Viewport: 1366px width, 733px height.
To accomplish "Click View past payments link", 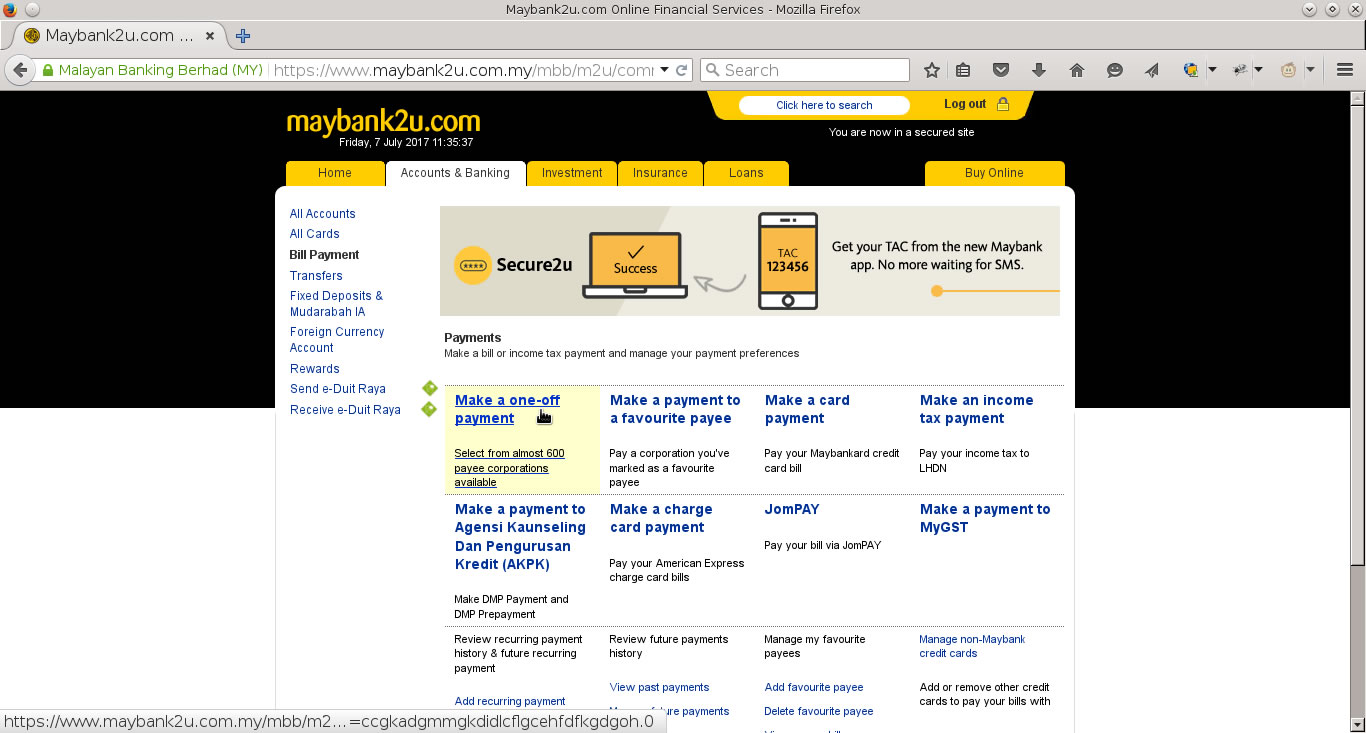I will pos(659,687).
